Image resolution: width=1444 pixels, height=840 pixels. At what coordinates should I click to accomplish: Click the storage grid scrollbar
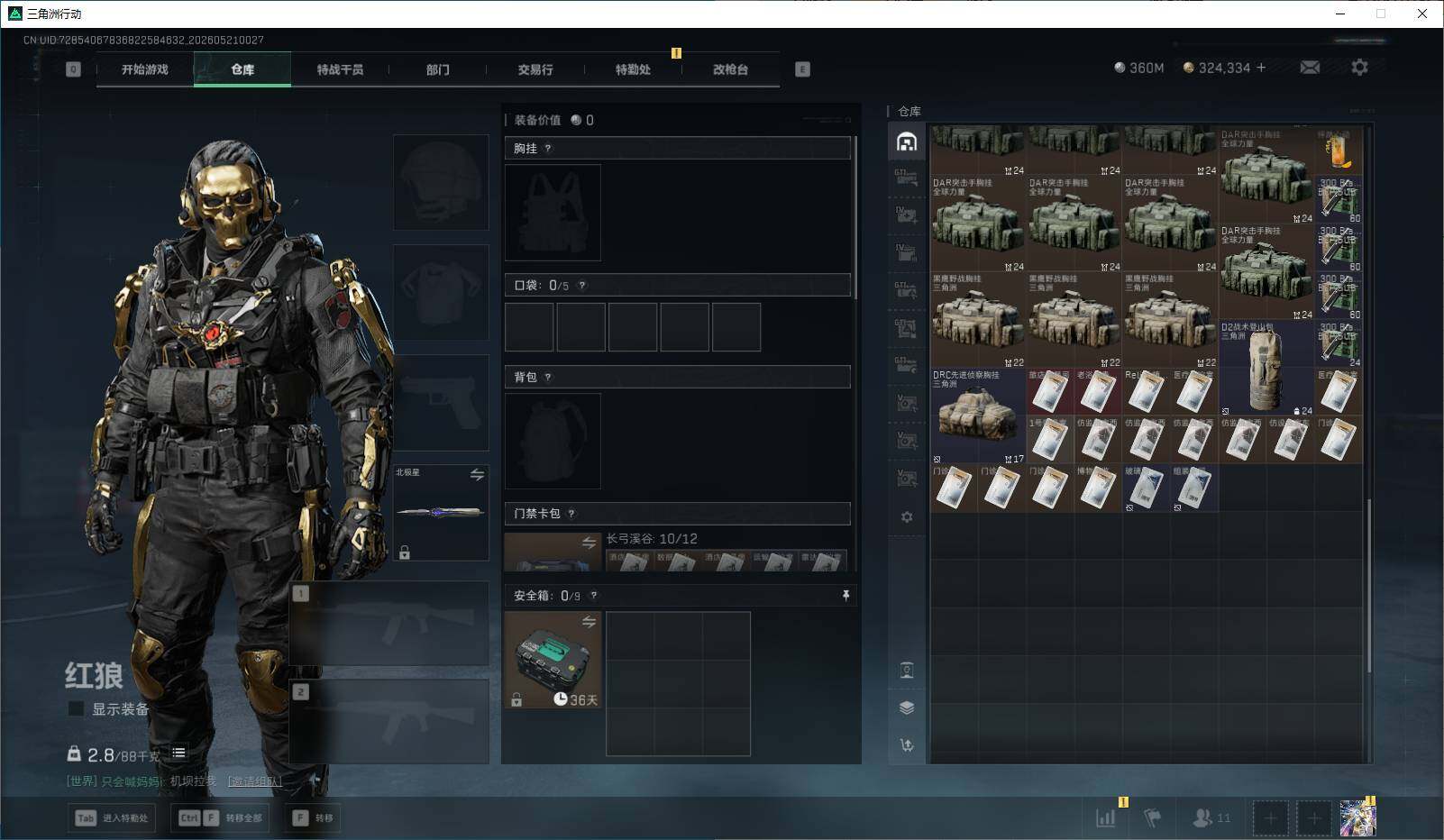tap(1368, 586)
